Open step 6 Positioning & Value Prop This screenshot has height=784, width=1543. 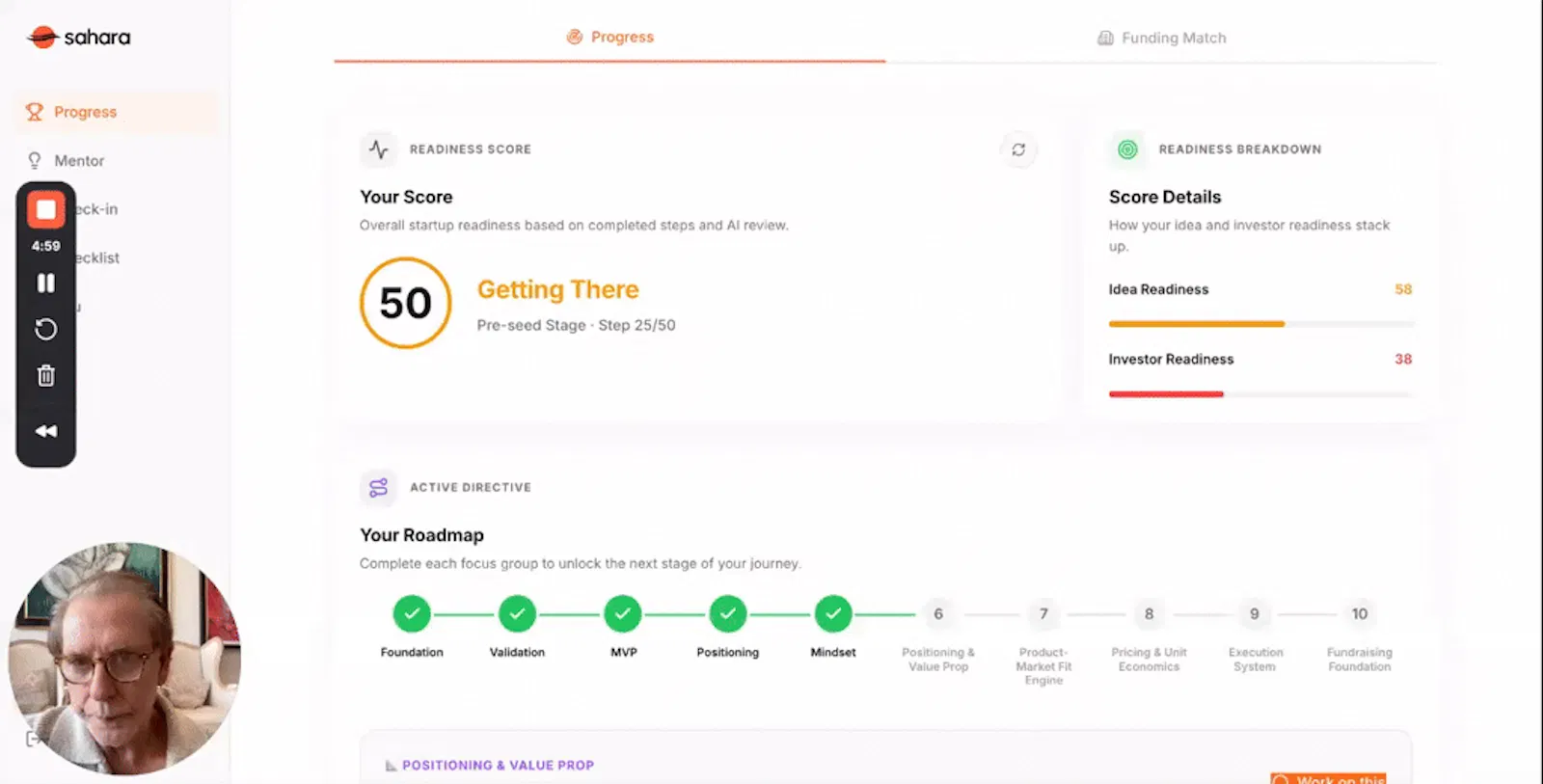pyautogui.click(x=938, y=614)
